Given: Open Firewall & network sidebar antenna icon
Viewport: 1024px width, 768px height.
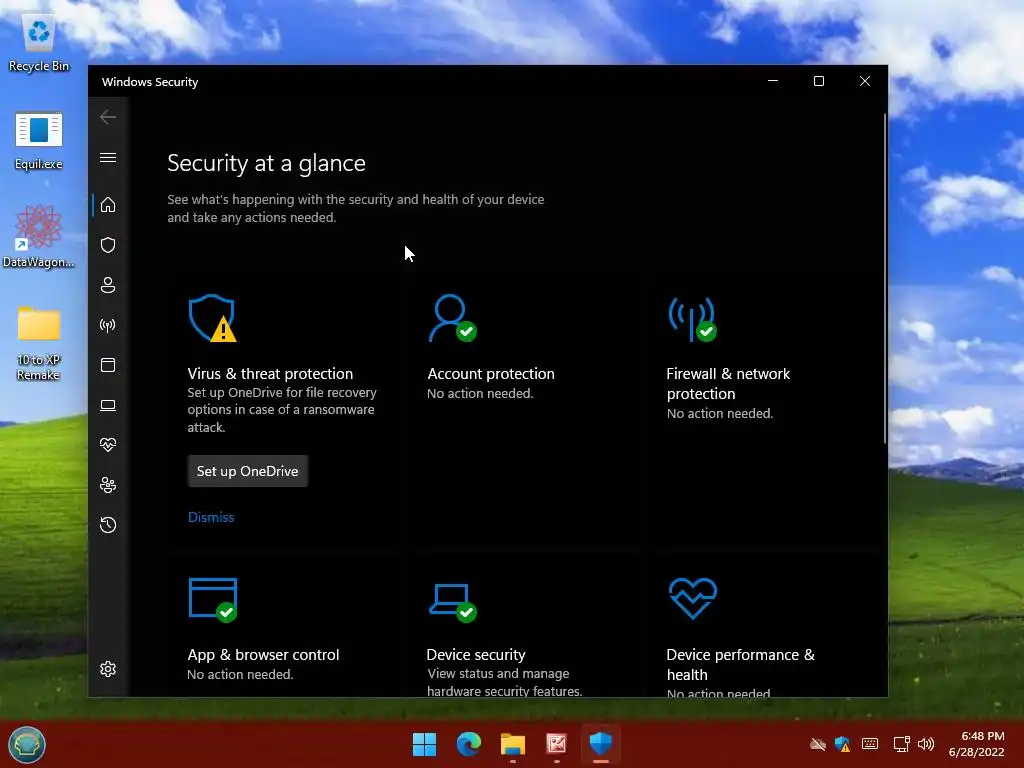Looking at the screenshot, I should pyautogui.click(x=108, y=325).
